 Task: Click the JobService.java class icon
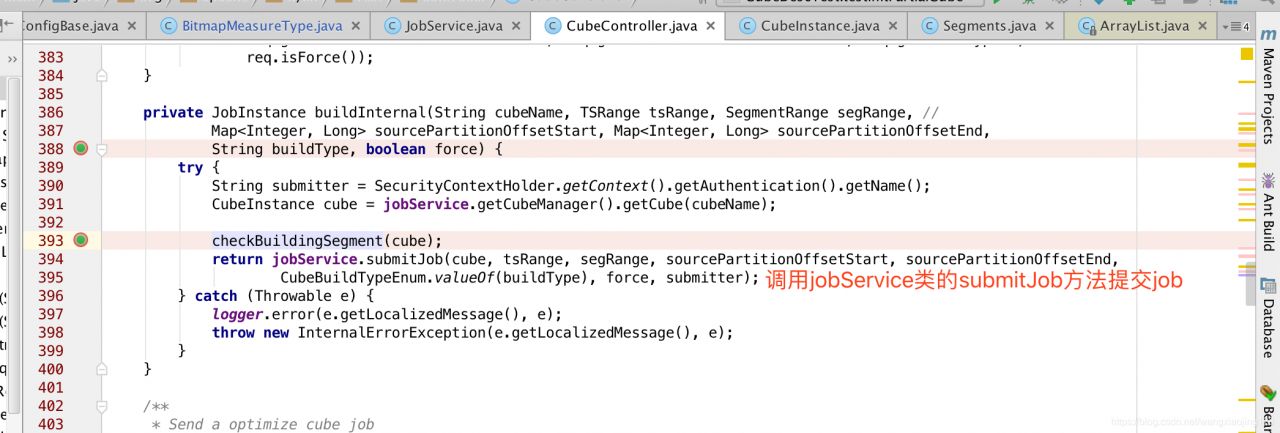pos(391,26)
